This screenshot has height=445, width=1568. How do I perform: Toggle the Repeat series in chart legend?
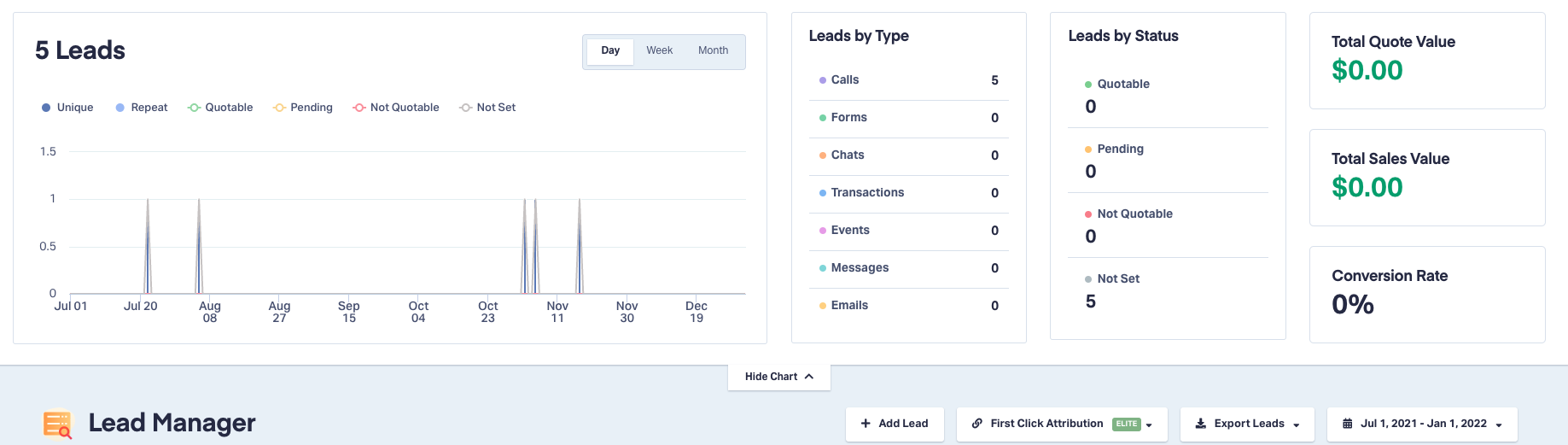coord(142,108)
